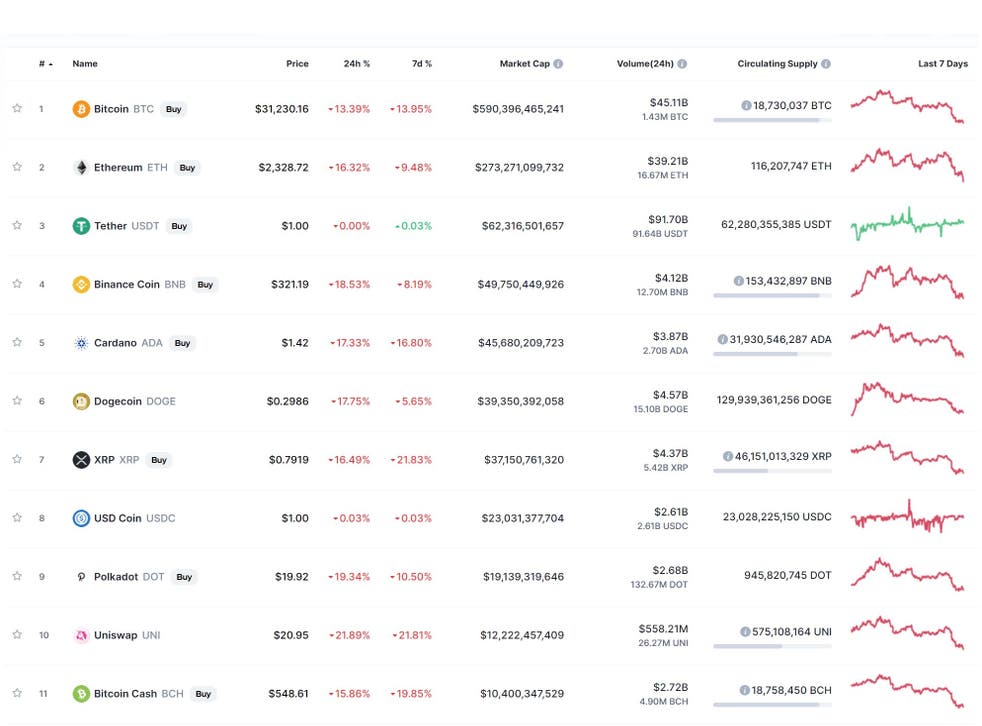
Task: Sort by the Volume(24h) column header
Action: (645, 64)
